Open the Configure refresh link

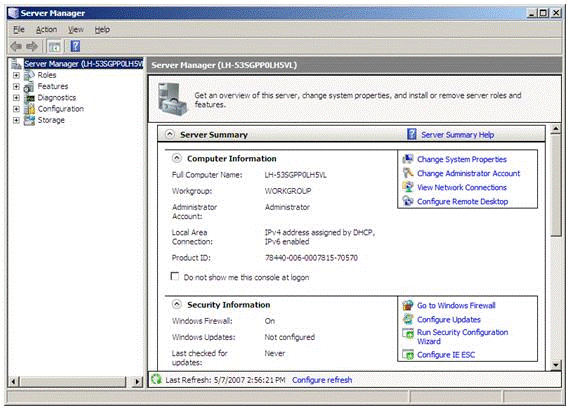click(x=322, y=380)
